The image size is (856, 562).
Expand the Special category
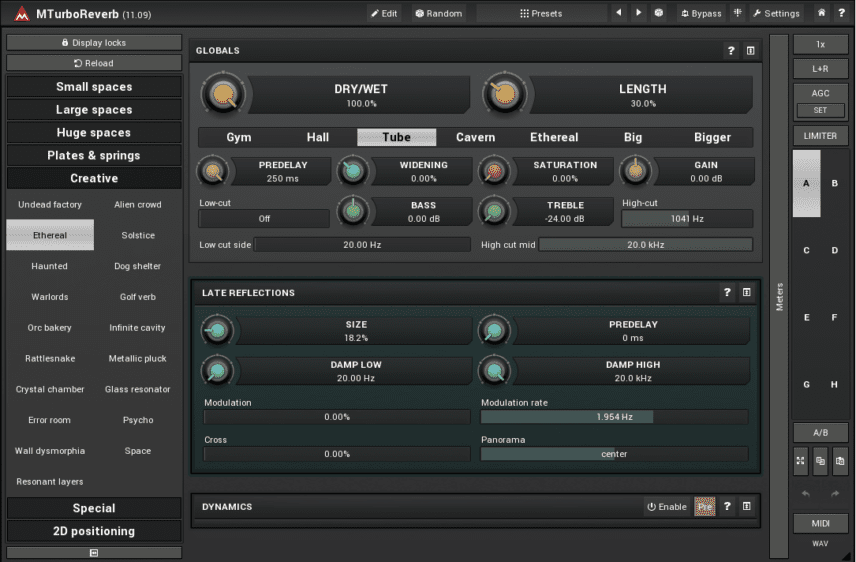[x=94, y=508]
